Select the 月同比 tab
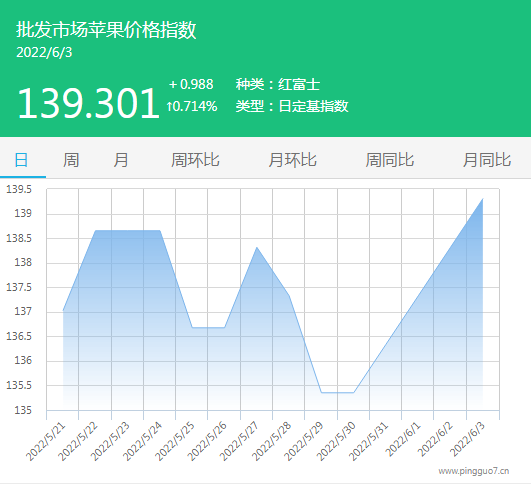The width and height of the screenshot is (531, 484). pyautogui.click(x=487, y=160)
